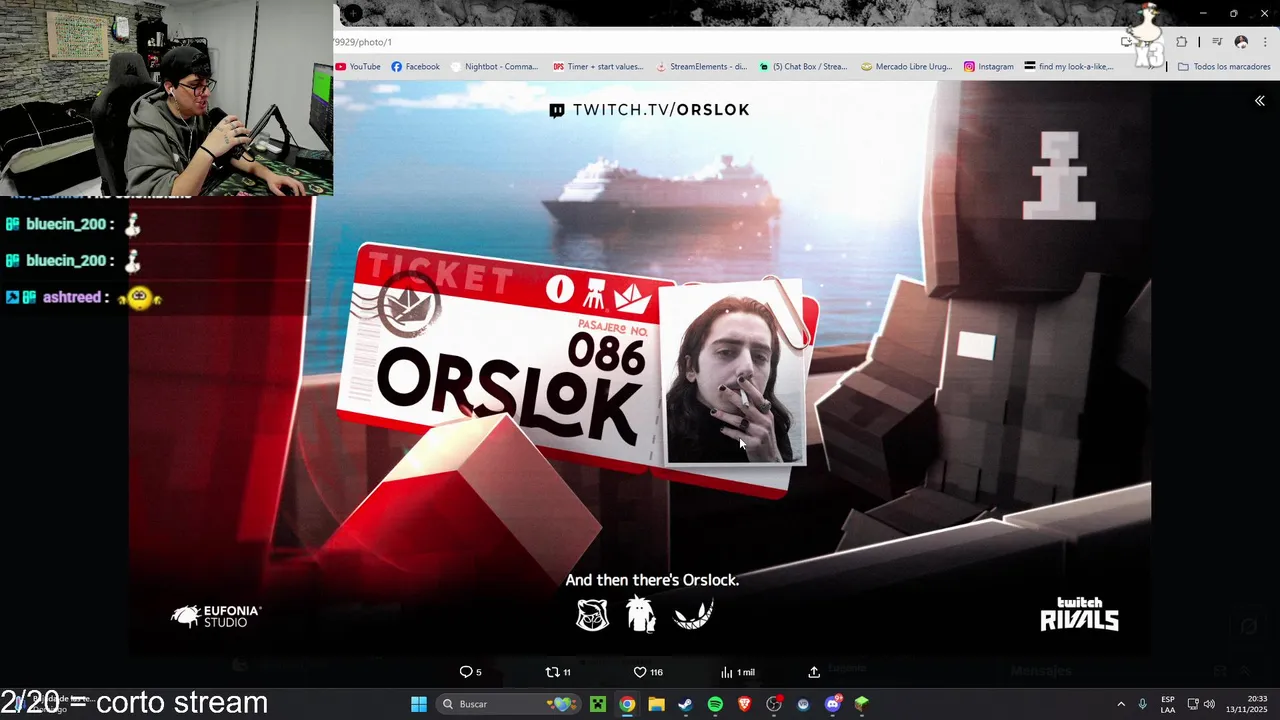Open the green block icon on taskbar
This screenshot has height=720, width=1280.
click(861, 704)
